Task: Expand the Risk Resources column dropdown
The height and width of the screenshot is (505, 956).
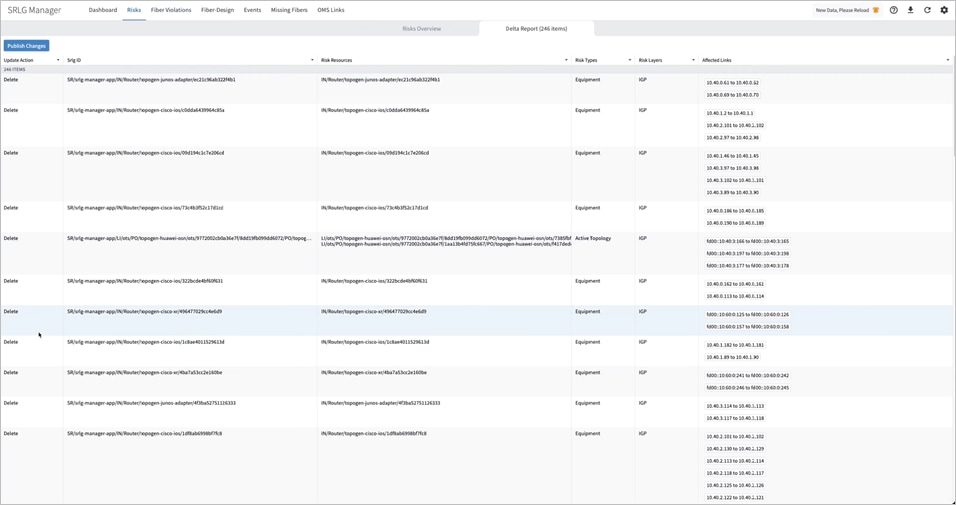Action: [x=566, y=60]
